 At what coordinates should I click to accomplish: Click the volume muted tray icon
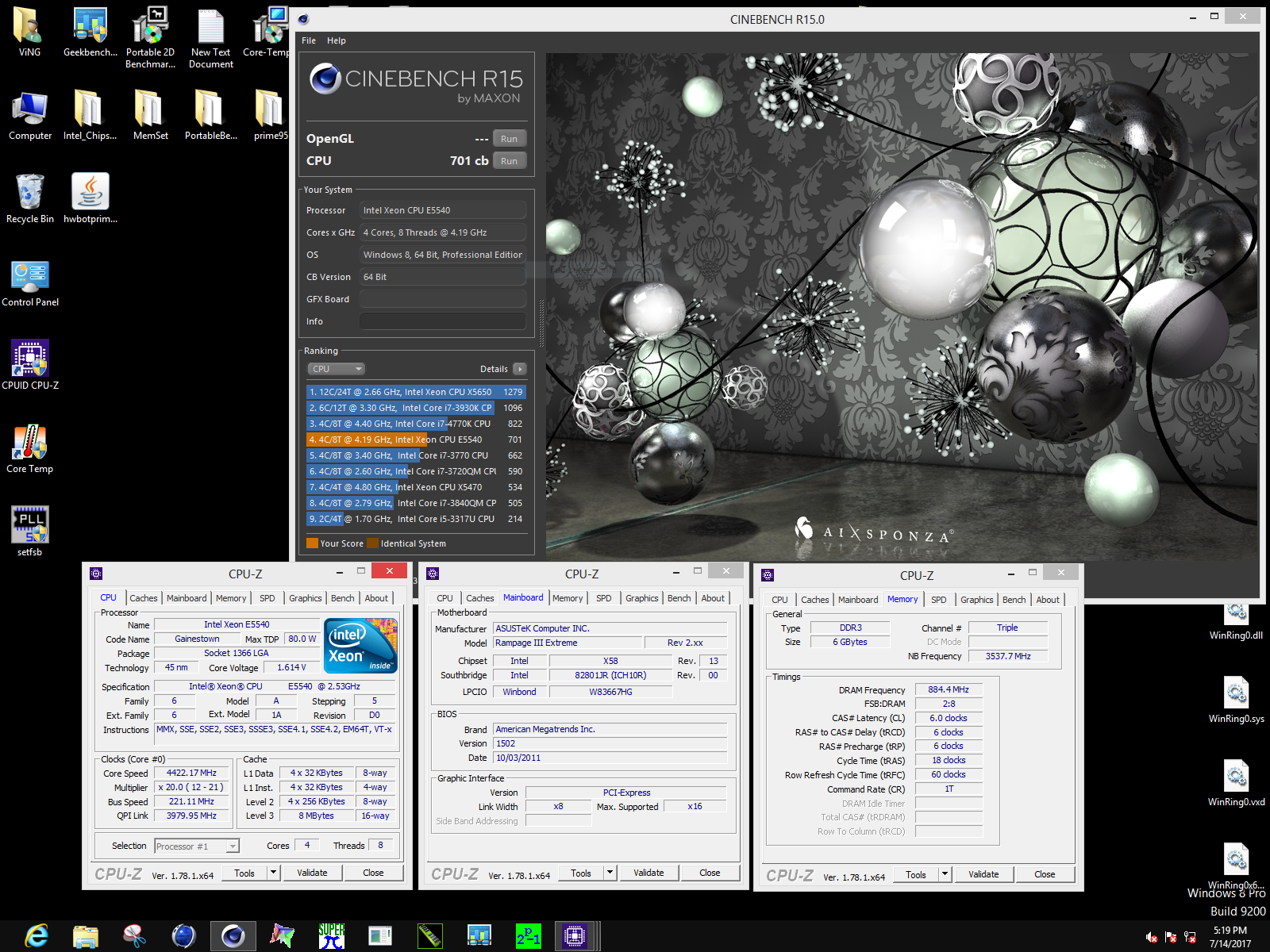[x=1152, y=937]
